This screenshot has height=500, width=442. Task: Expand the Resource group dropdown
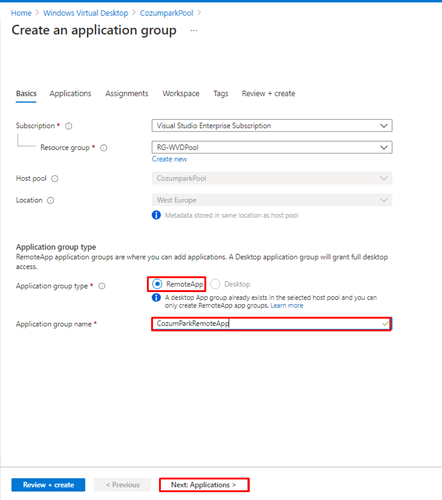click(272, 147)
